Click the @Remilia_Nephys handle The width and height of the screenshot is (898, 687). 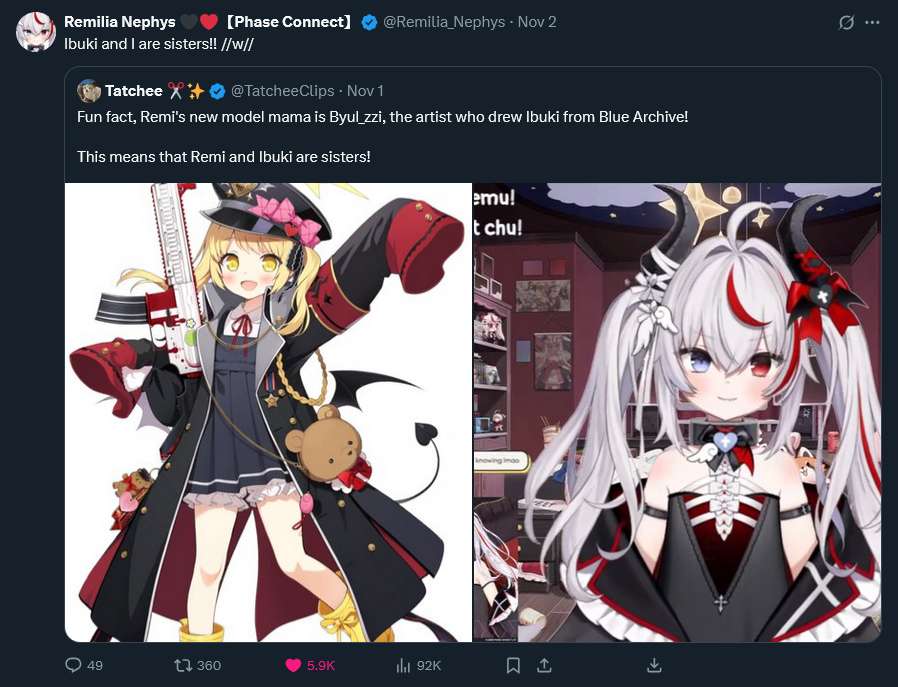(x=444, y=22)
